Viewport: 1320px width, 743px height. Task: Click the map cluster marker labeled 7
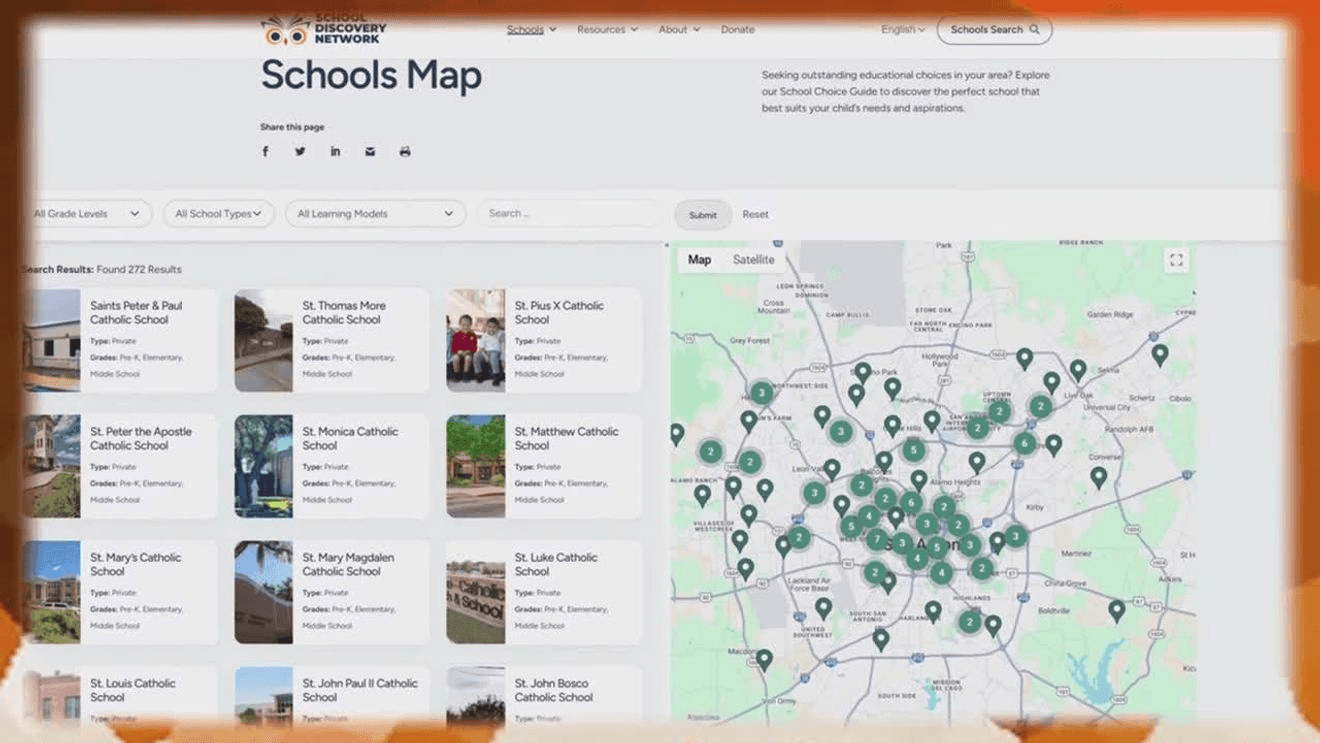[876, 540]
